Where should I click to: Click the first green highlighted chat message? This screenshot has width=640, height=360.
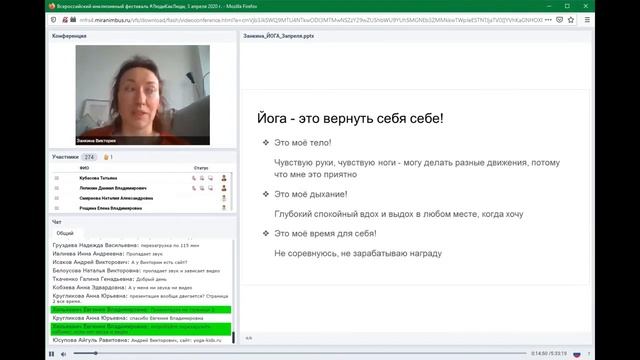point(141,310)
